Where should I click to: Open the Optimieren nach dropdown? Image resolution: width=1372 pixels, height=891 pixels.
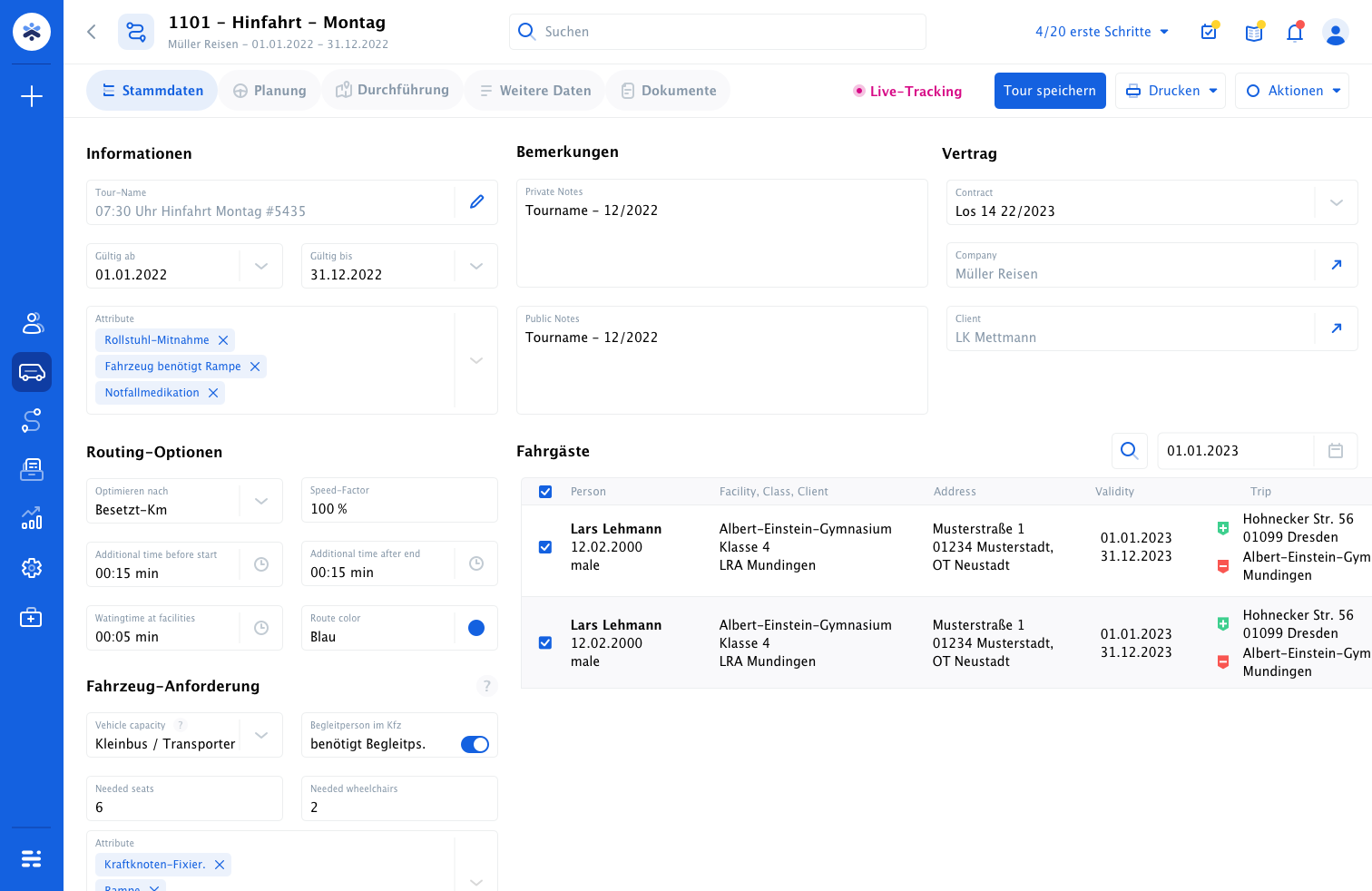coord(261,501)
